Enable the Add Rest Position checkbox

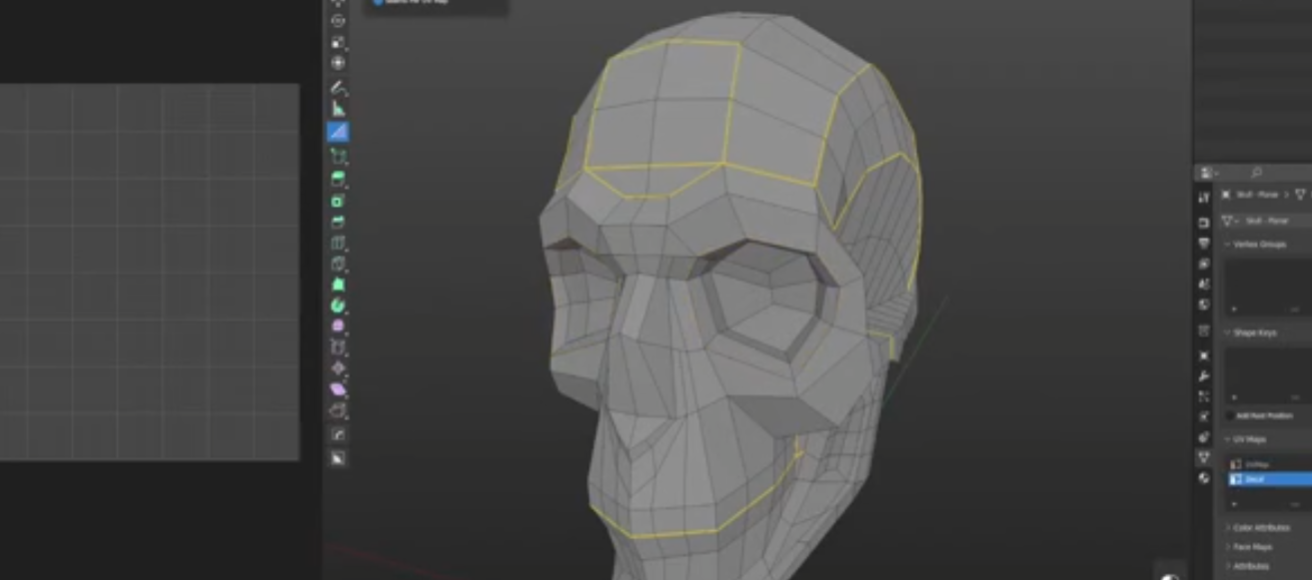tap(1232, 415)
